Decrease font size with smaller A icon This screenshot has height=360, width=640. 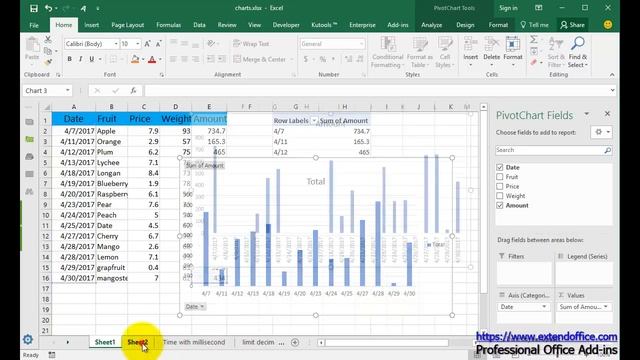pos(158,44)
